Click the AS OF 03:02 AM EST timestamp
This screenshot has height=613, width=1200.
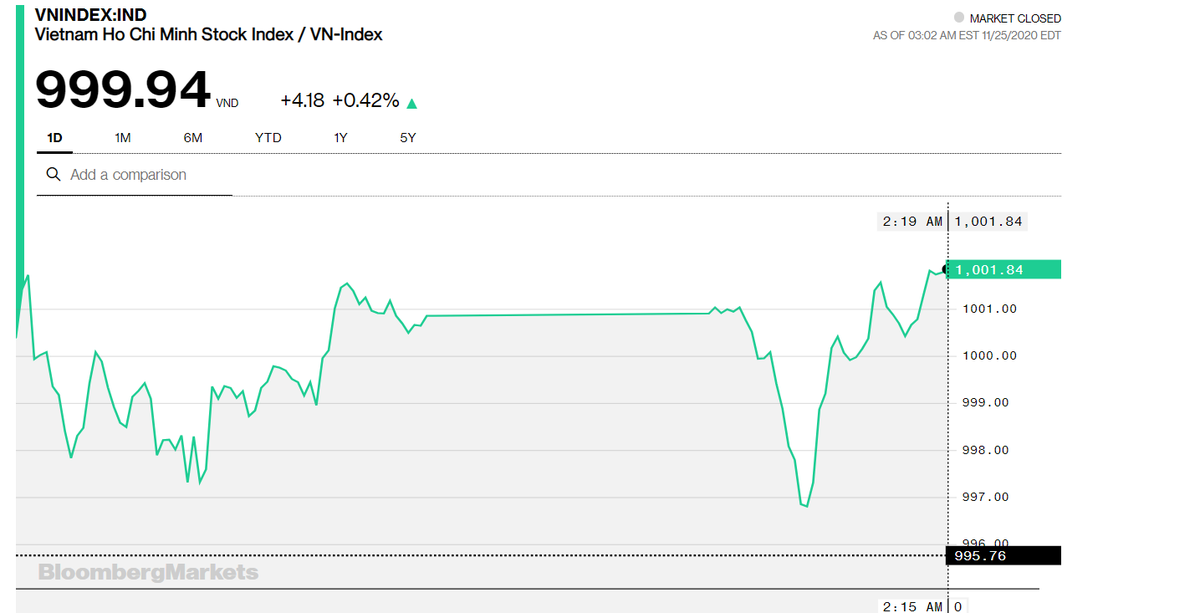point(967,35)
